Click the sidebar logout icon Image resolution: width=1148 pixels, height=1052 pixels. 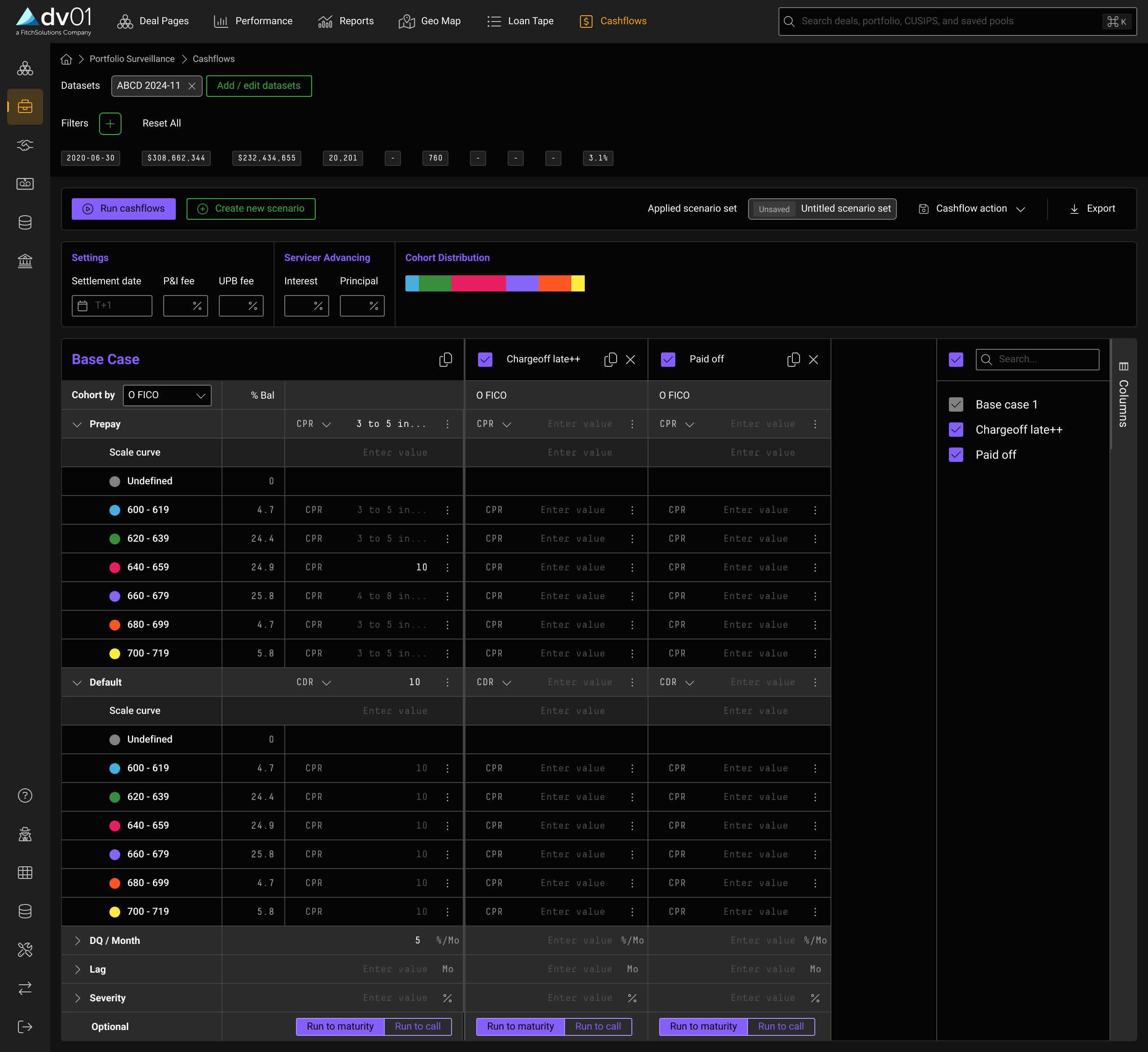(x=25, y=1026)
